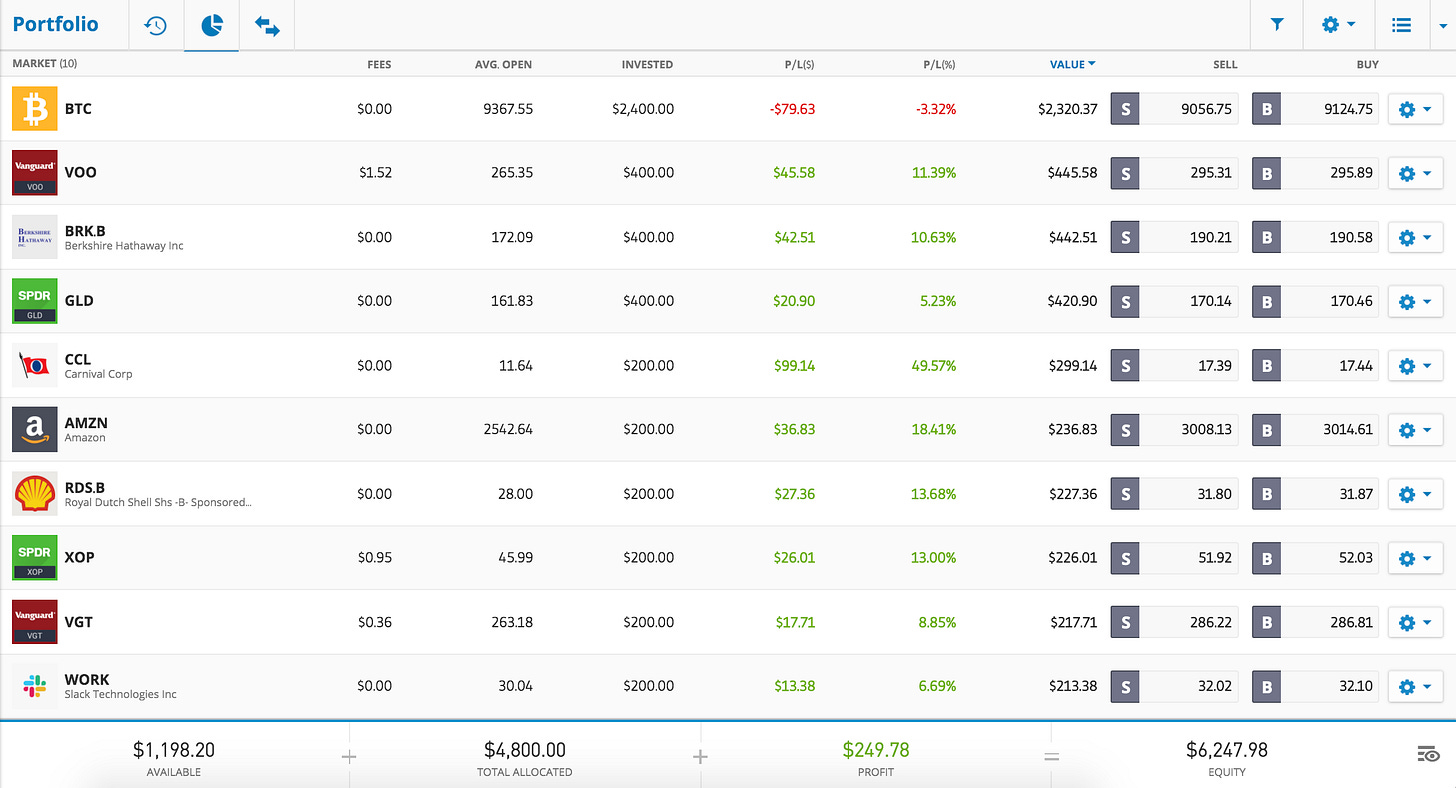Sort by the VALUE column header
Viewport: 1456px width, 788px height.
[x=1072, y=64]
